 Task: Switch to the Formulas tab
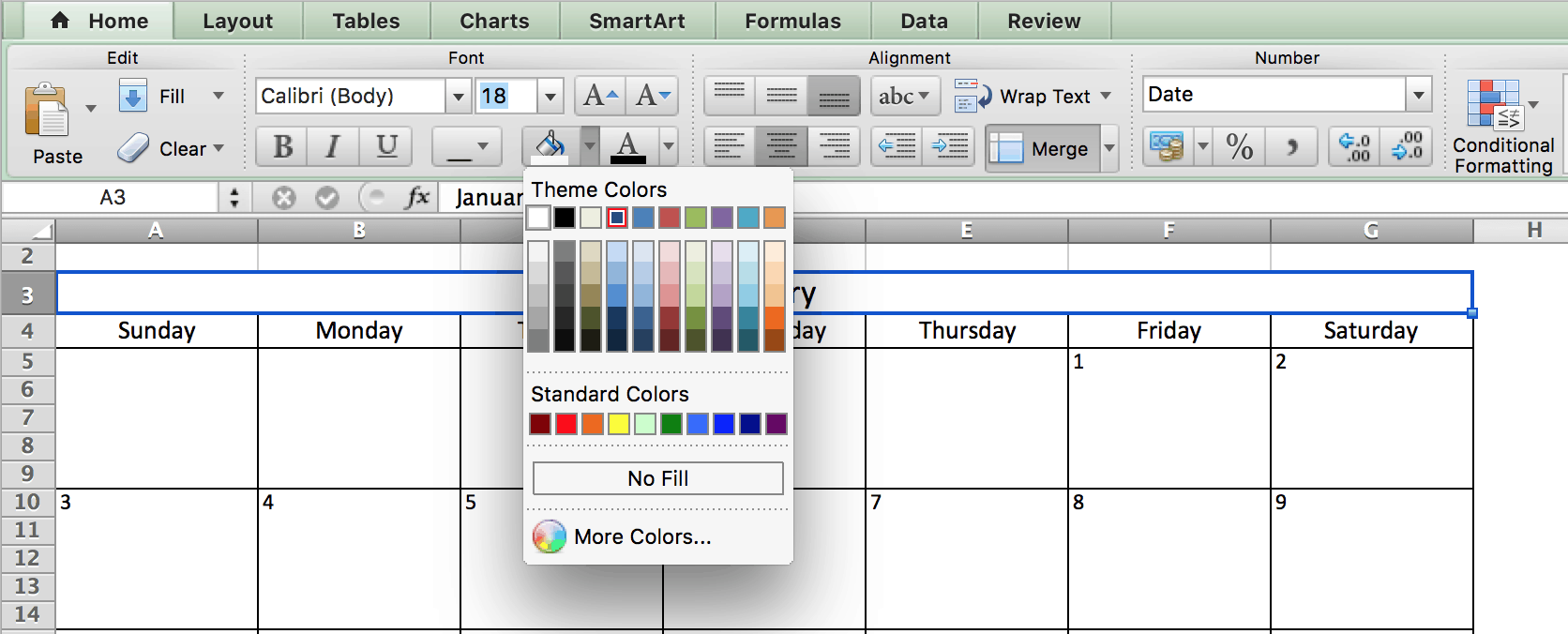tap(792, 21)
